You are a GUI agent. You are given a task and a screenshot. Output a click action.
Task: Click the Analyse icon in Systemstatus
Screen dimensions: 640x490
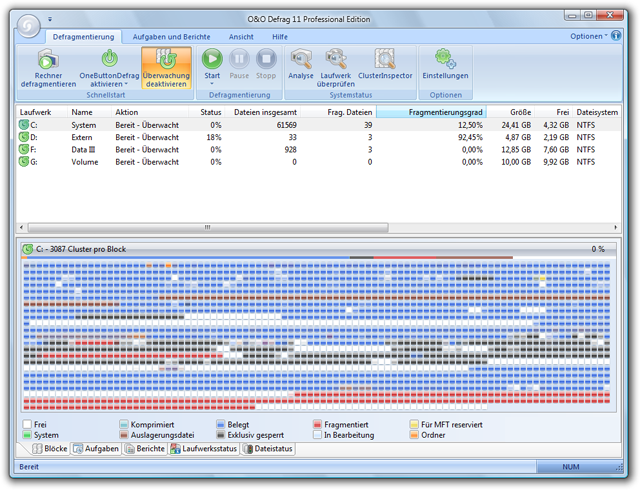click(301, 60)
